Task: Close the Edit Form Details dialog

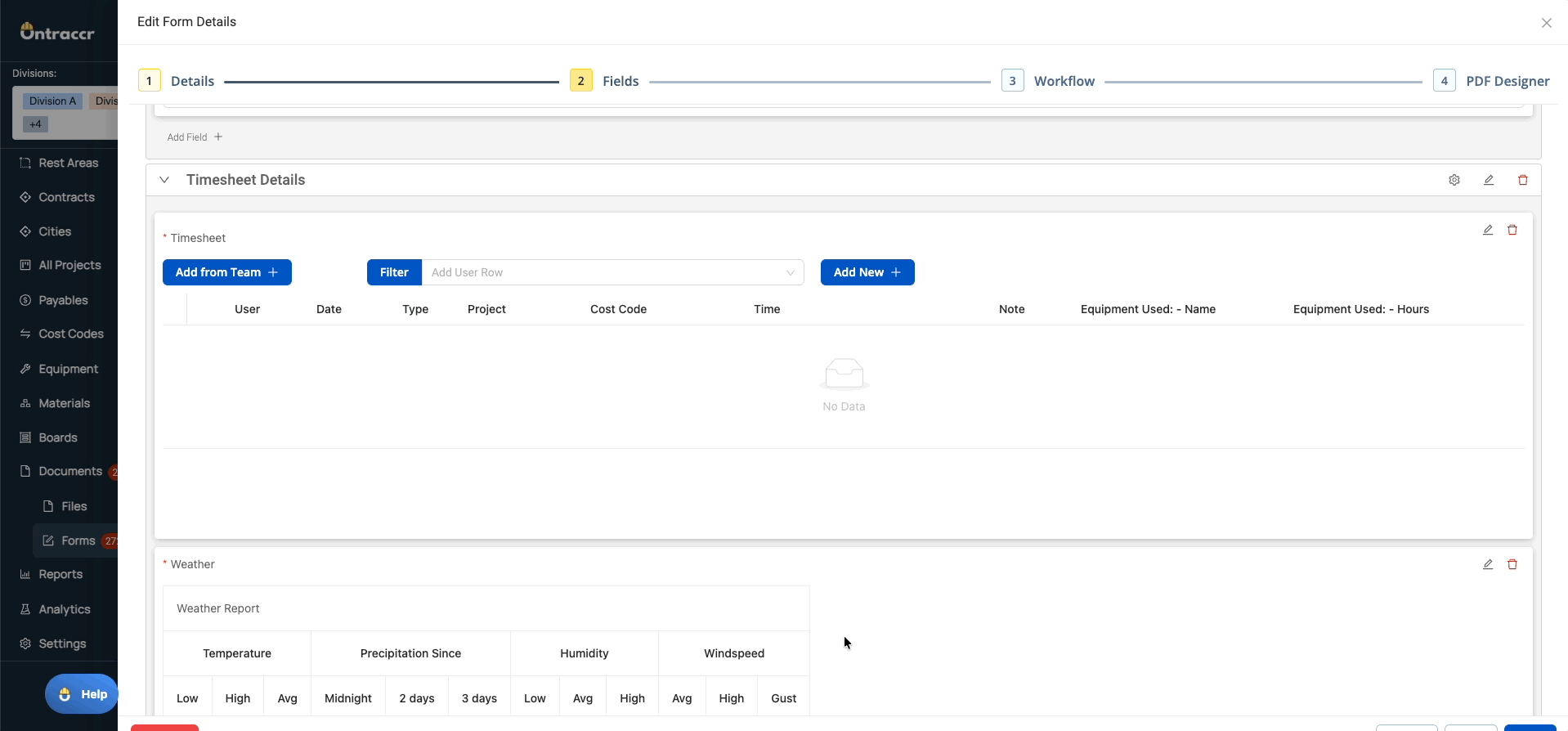Action: point(1545,23)
